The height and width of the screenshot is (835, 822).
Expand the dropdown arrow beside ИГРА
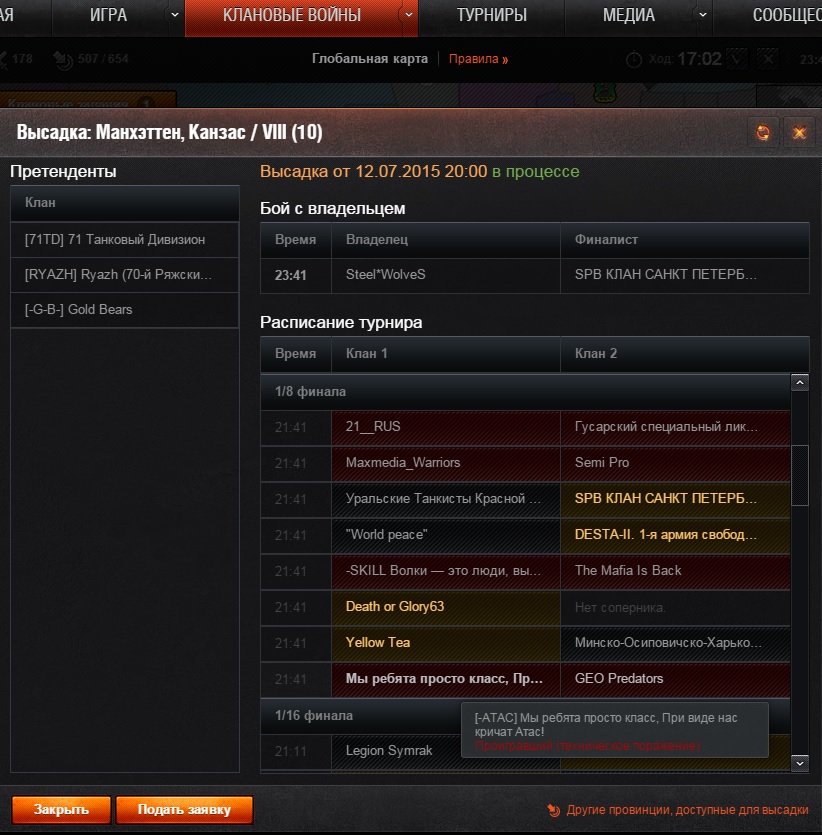[x=175, y=15]
